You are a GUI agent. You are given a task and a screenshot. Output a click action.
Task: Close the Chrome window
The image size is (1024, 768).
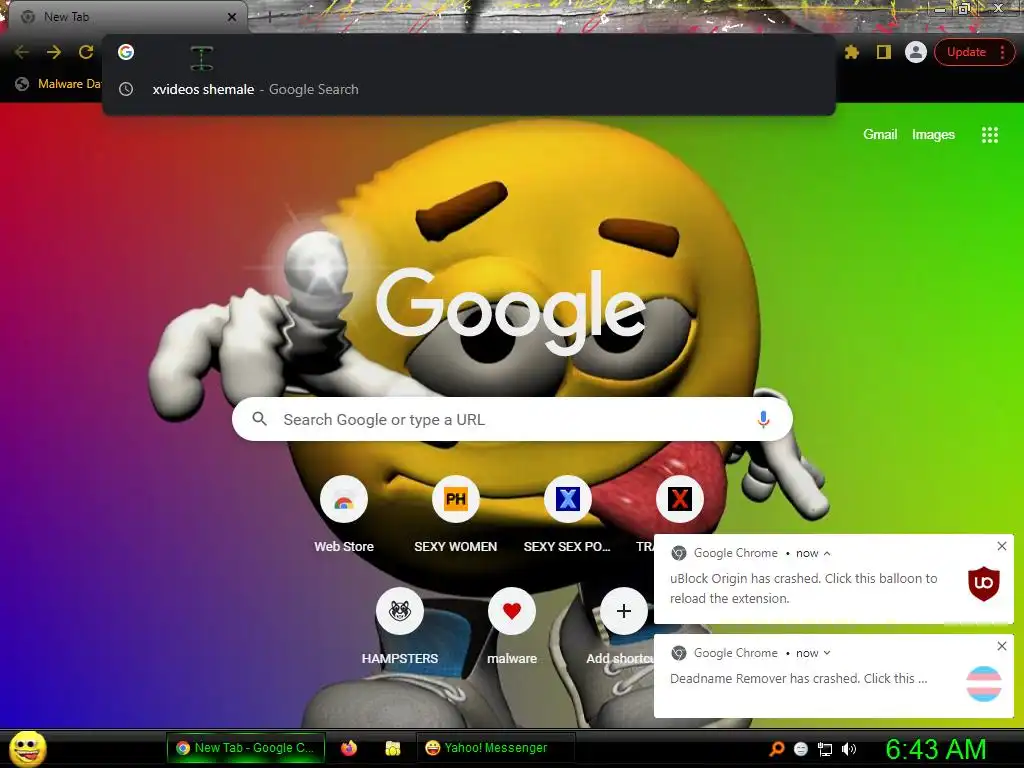(x=999, y=9)
